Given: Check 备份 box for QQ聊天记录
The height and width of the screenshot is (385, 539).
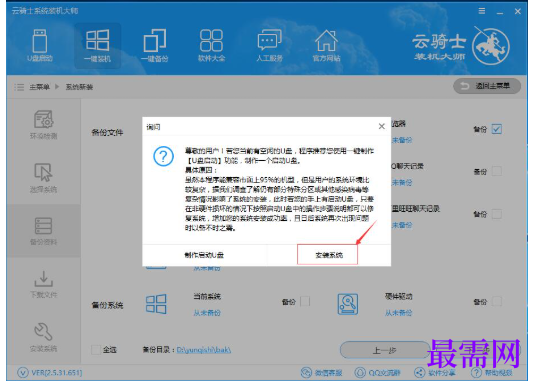Looking at the screenshot, I should (497, 171).
